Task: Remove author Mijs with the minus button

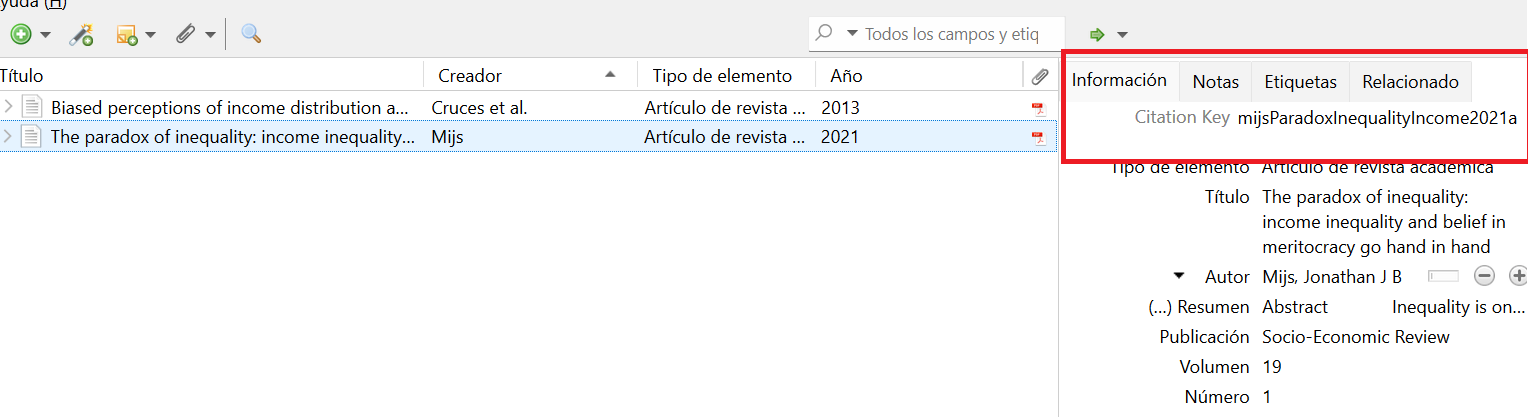Action: pos(1485,276)
